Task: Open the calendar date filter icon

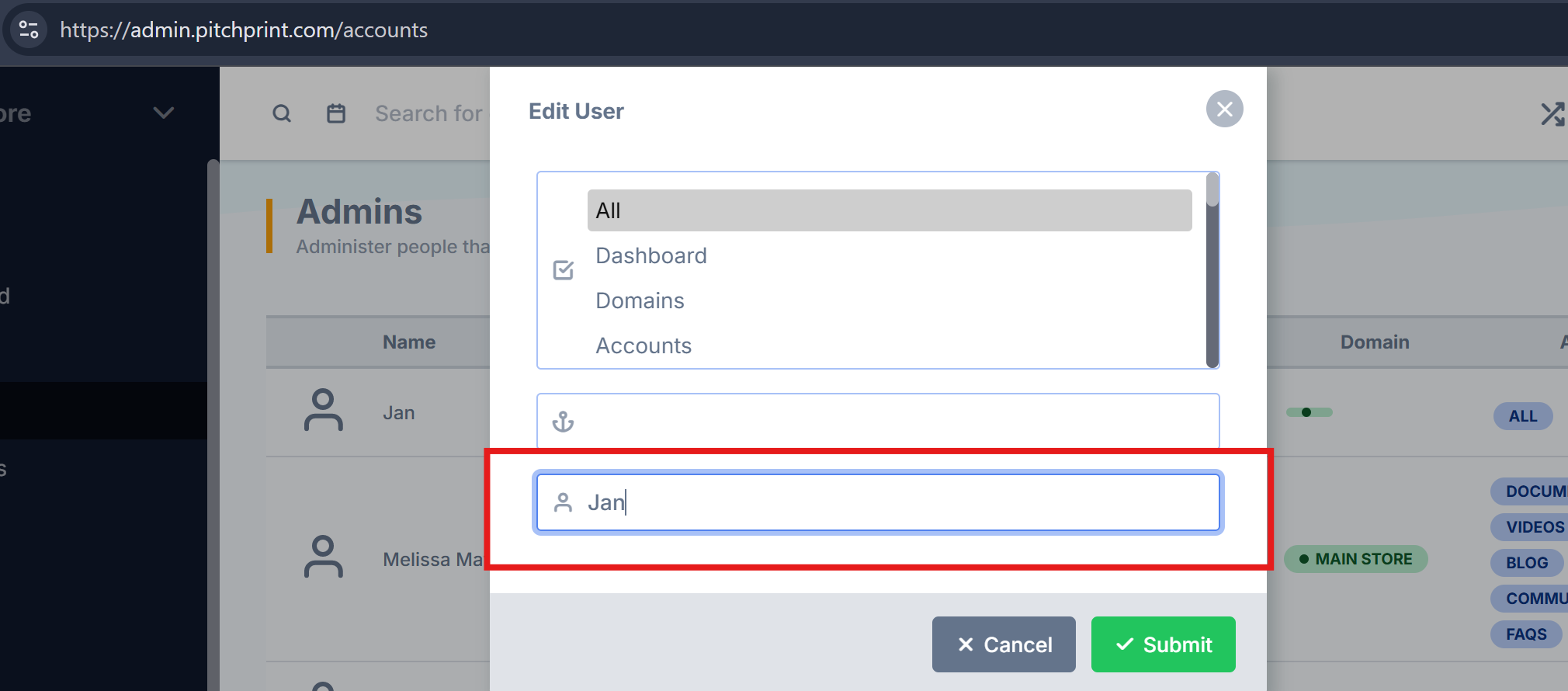Action: pos(336,114)
